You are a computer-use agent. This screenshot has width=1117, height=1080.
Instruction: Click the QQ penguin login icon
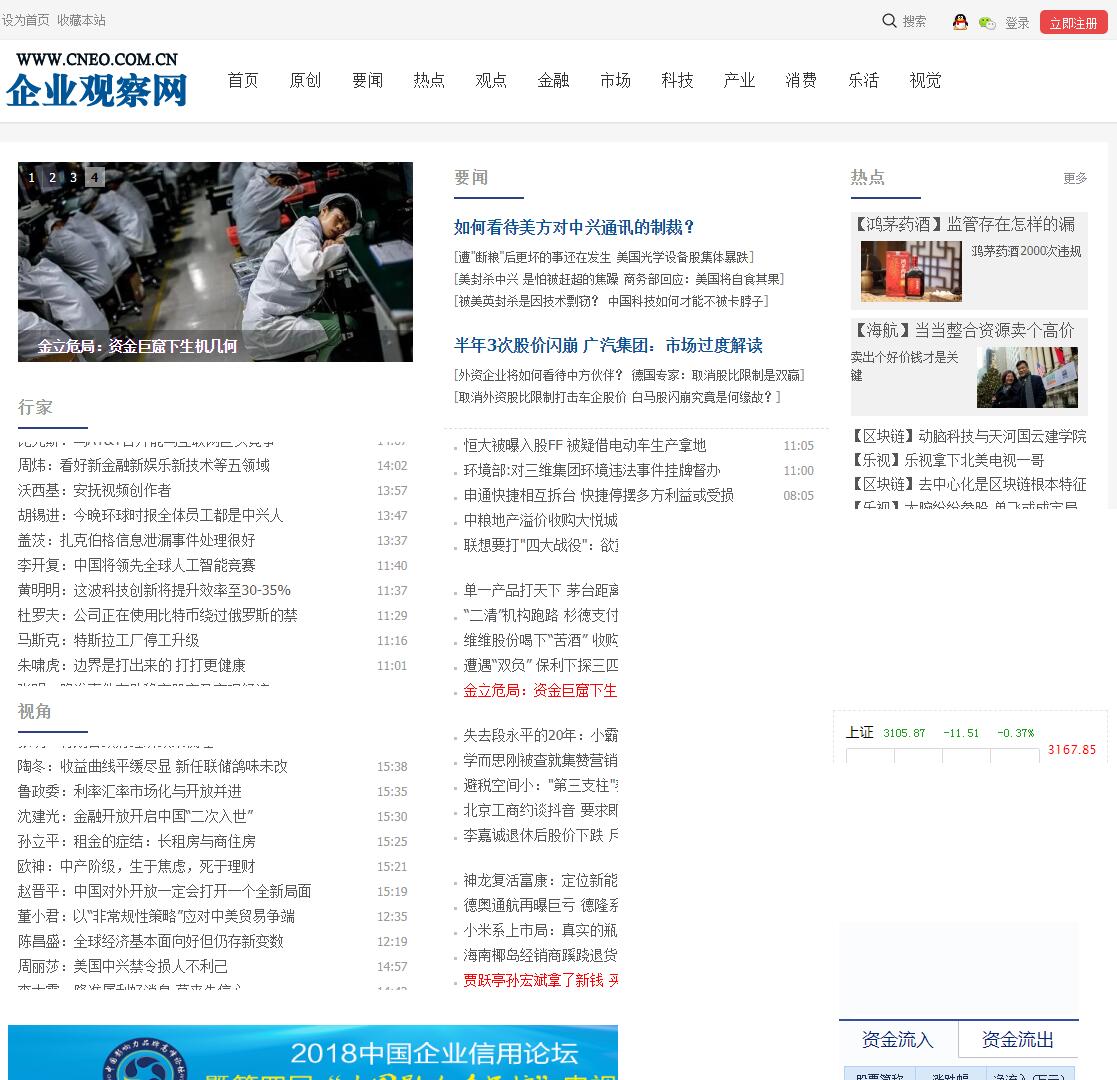[960, 22]
